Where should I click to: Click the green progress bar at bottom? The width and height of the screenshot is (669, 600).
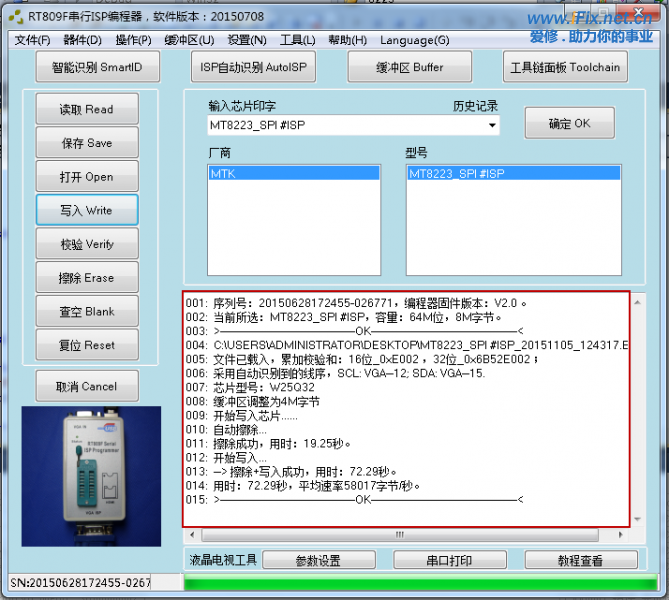pos(410,582)
